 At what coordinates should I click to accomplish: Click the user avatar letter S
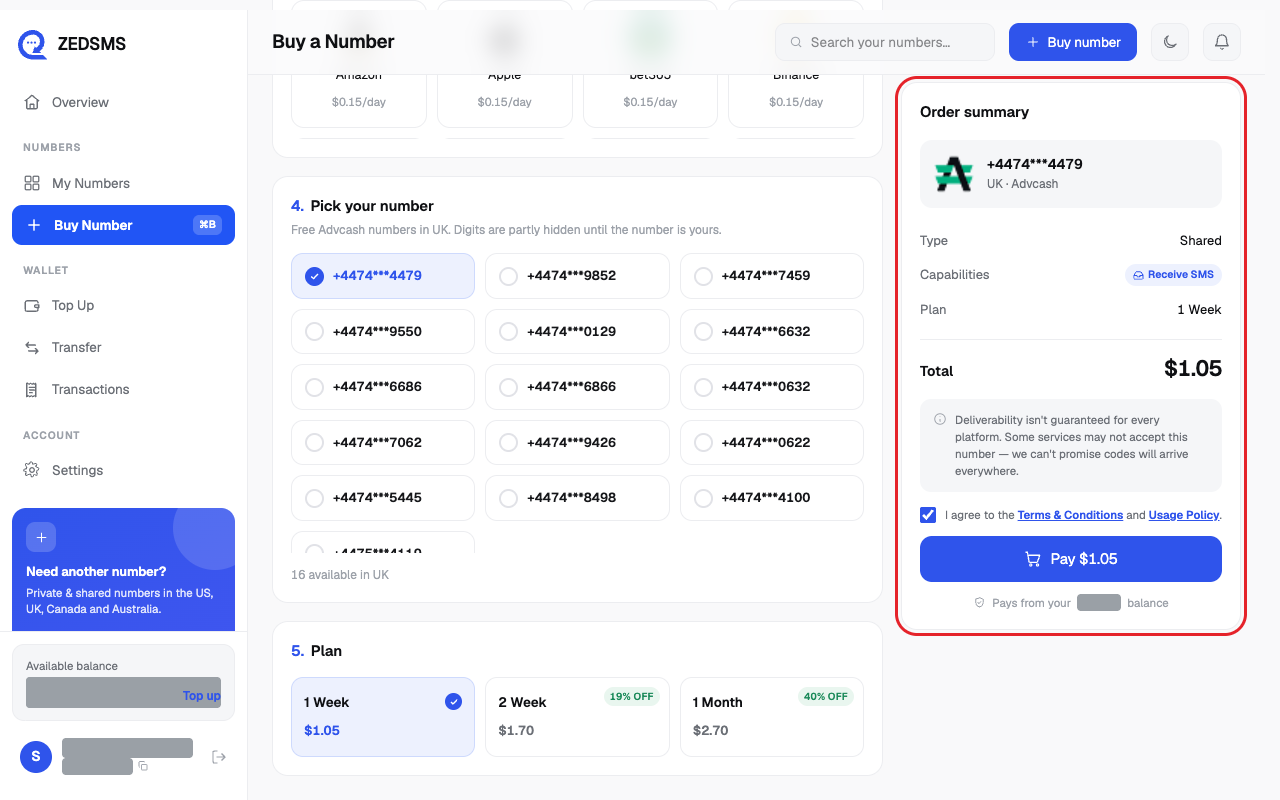coord(36,756)
